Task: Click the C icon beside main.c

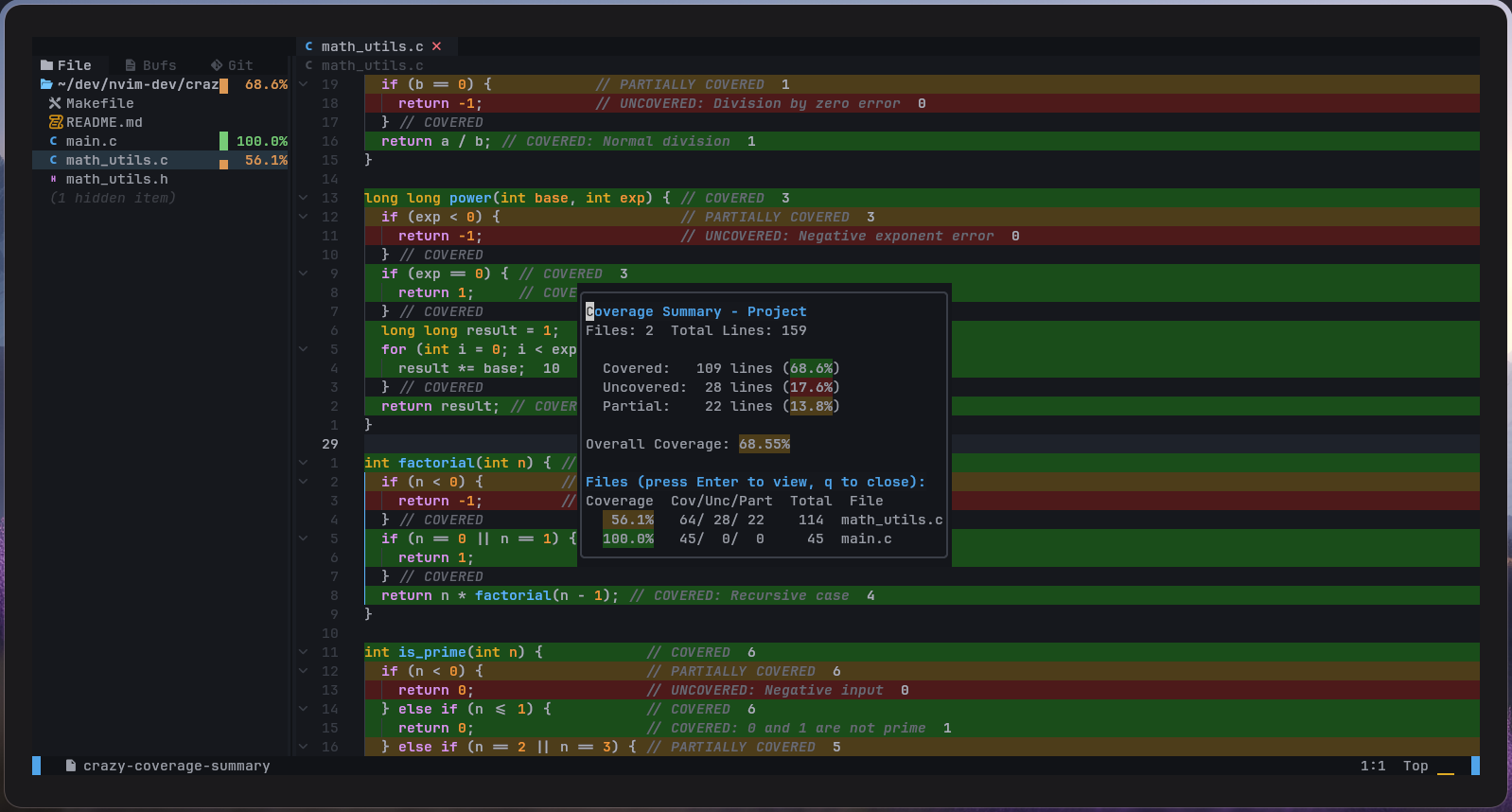Action: [53, 141]
